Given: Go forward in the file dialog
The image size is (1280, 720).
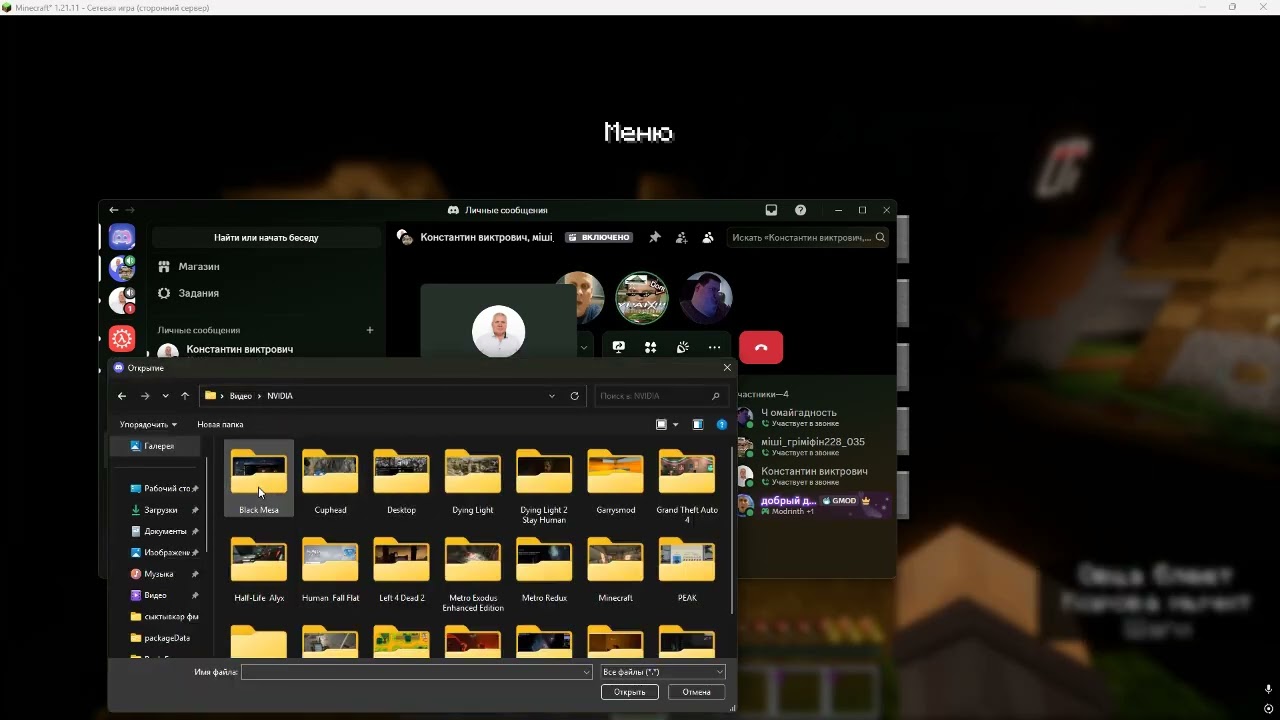Looking at the screenshot, I should point(145,396).
